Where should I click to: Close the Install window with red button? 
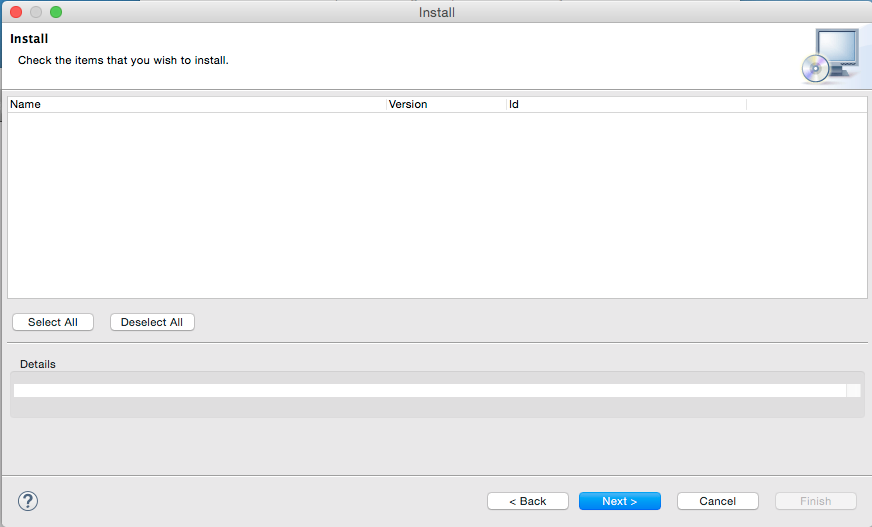point(16,12)
